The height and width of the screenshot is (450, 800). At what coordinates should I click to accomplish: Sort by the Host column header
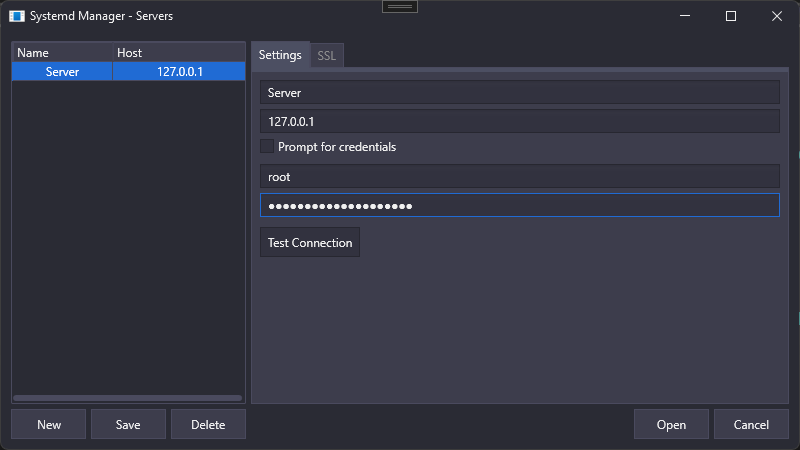click(x=179, y=53)
